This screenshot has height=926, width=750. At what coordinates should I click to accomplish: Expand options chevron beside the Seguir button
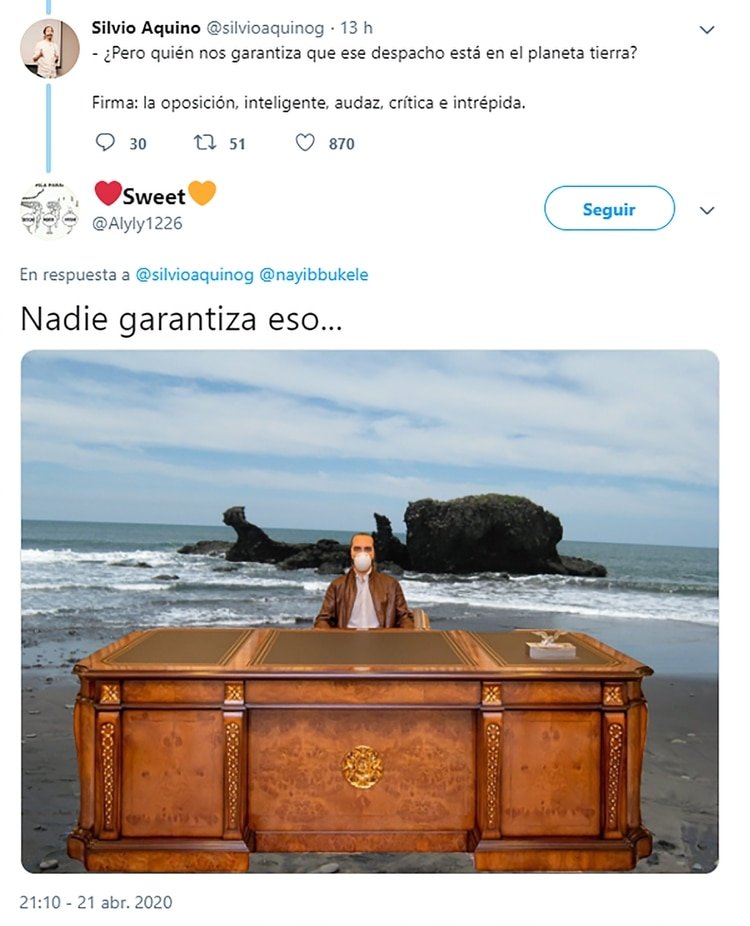pos(707,211)
